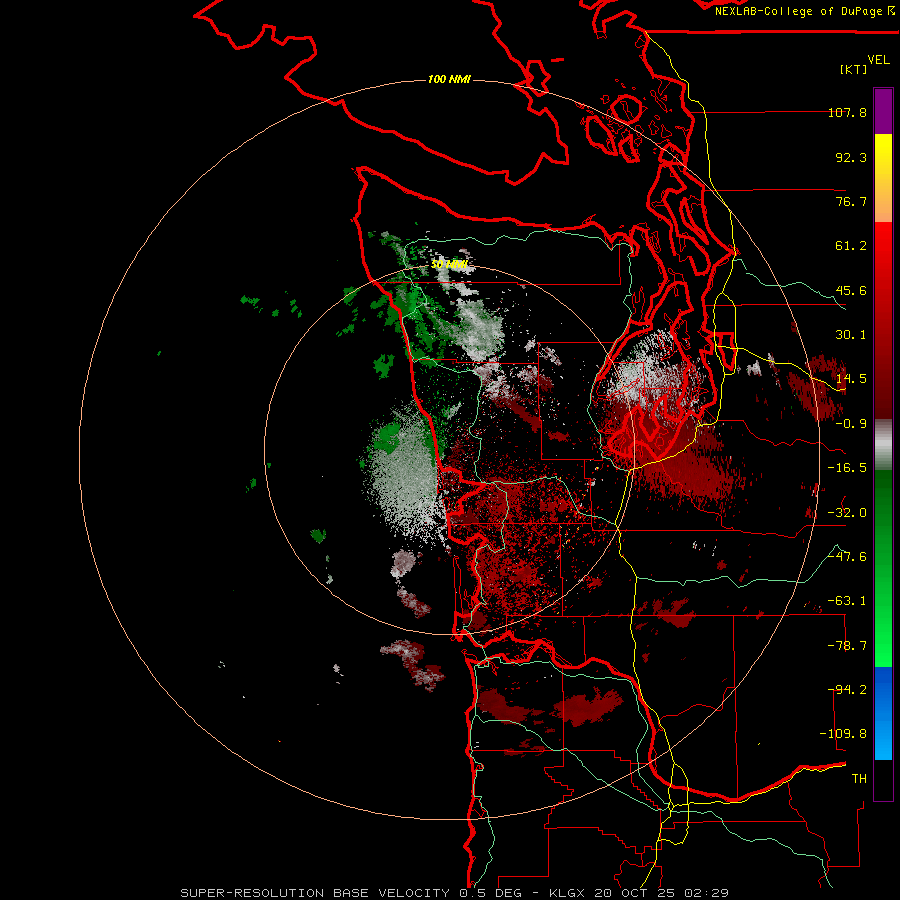
Task: Click the -0.9 legend value
Action: (851, 424)
